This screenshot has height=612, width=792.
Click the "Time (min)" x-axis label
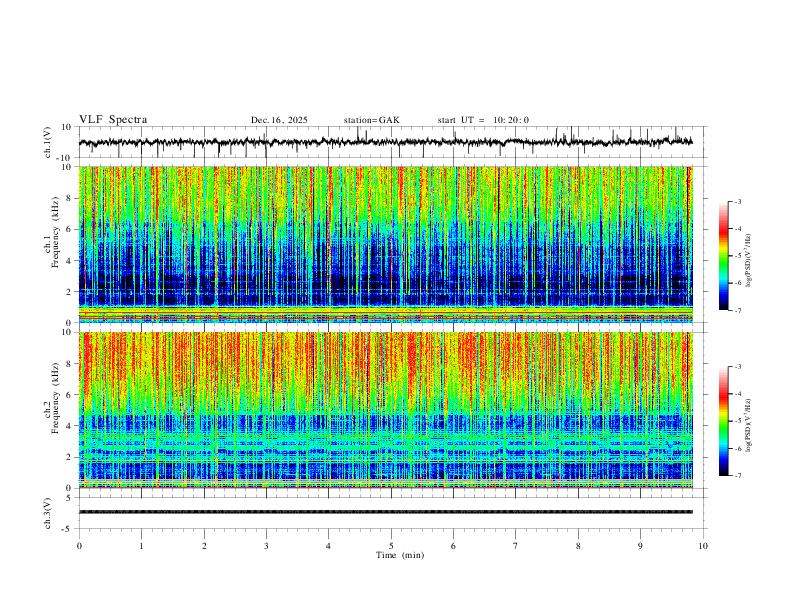coord(400,555)
